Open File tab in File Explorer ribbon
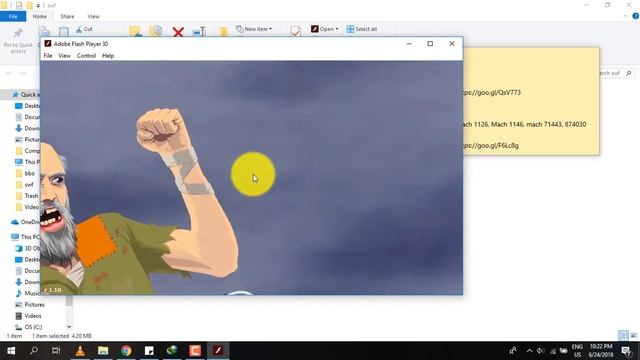Image resolution: width=640 pixels, height=360 pixels. [x=13, y=16]
